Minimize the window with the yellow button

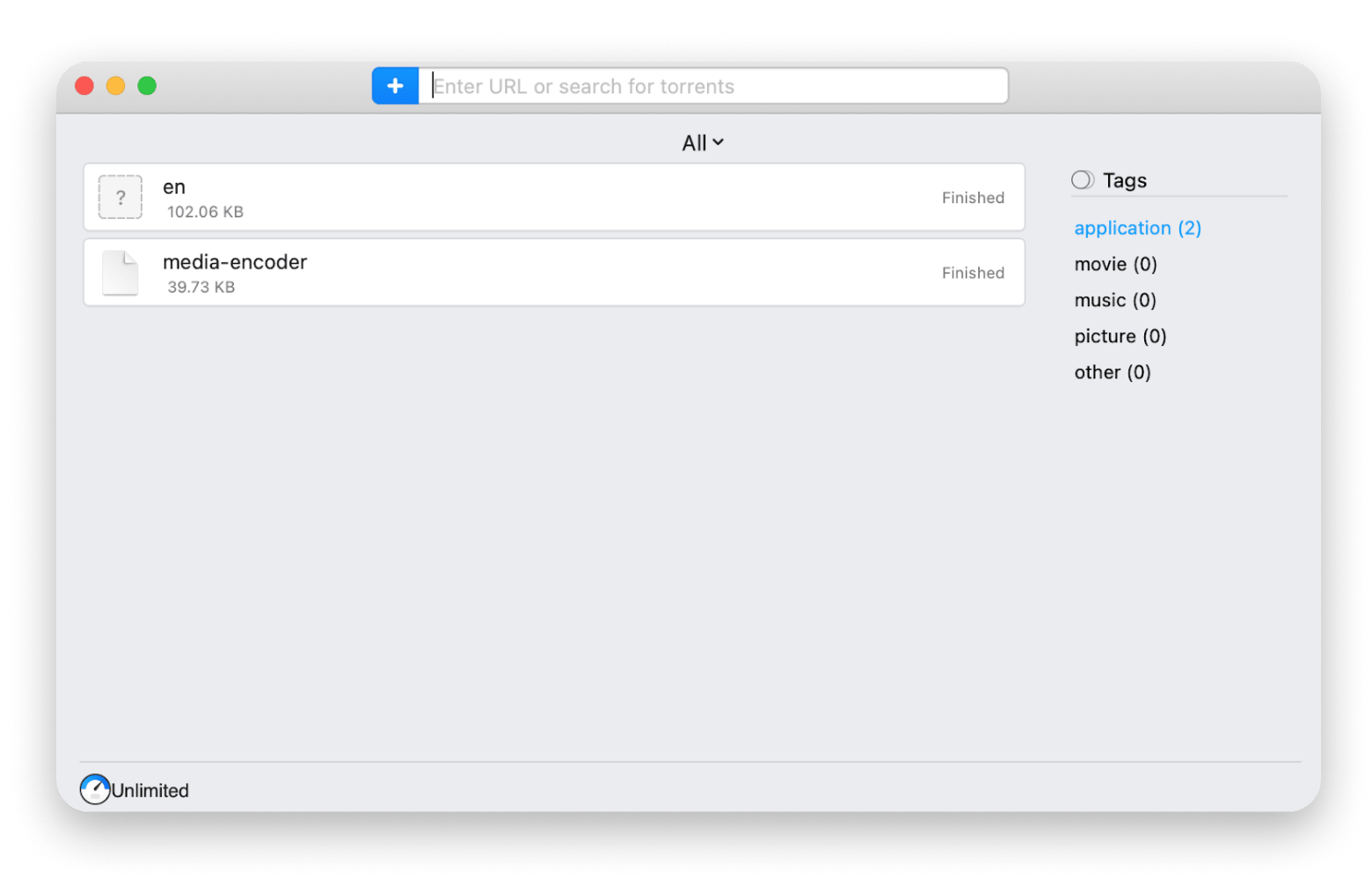tap(115, 85)
